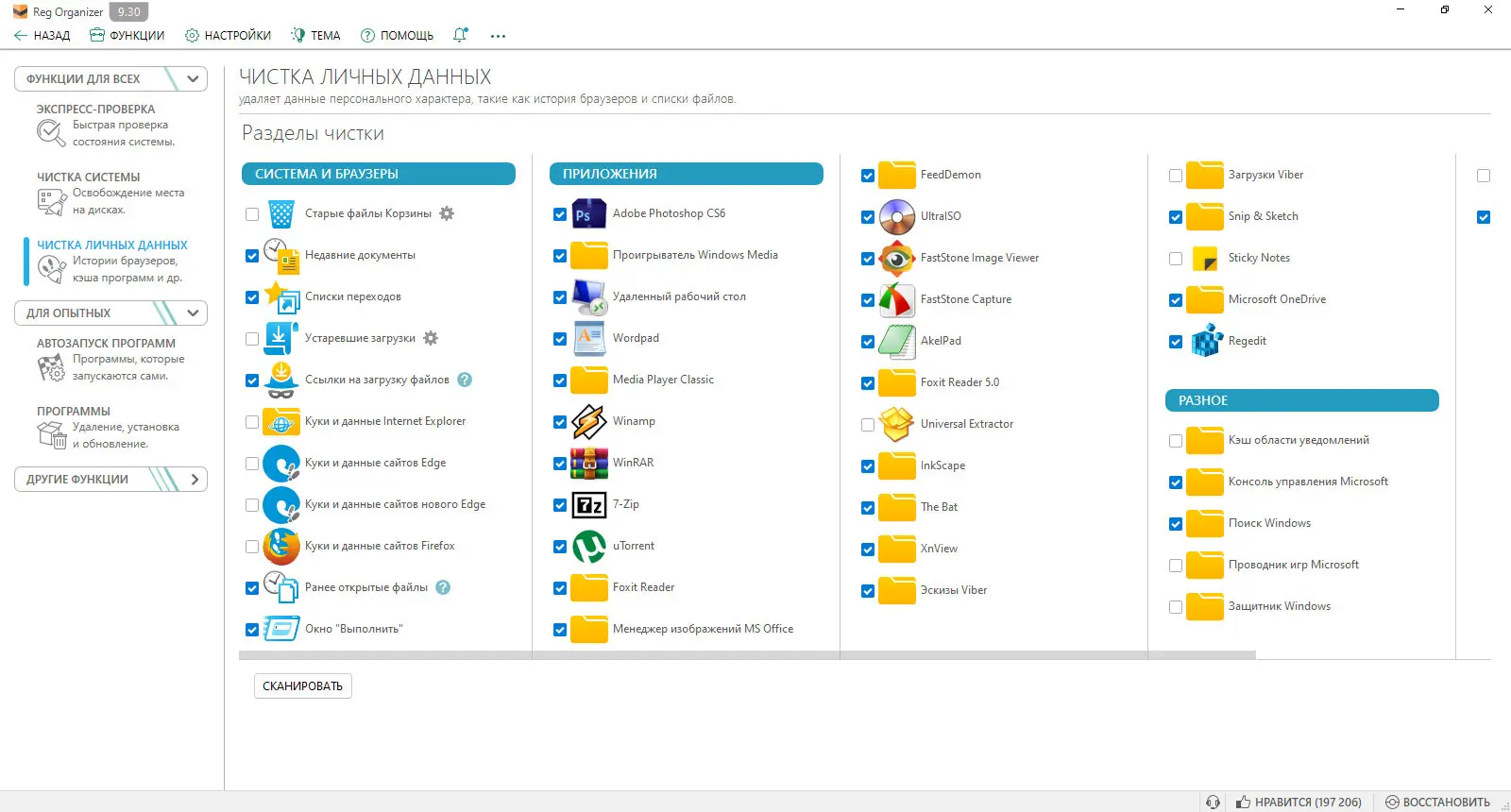Click the Проводник игр Microsoft label
1511x812 pixels.
pos(1294,565)
